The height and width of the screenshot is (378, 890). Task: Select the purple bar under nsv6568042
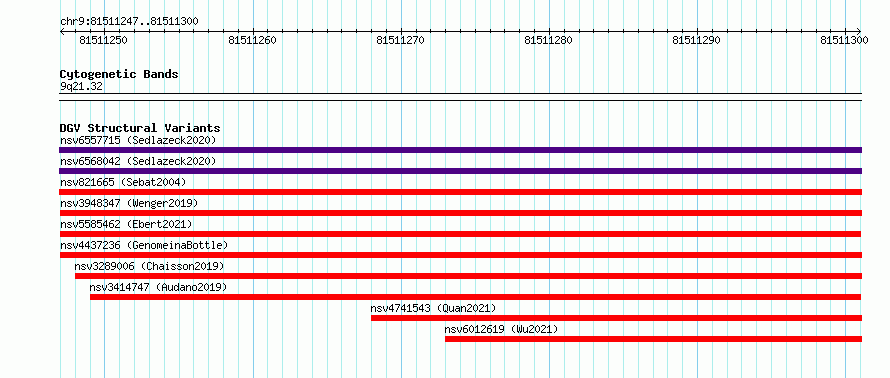click(x=460, y=171)
